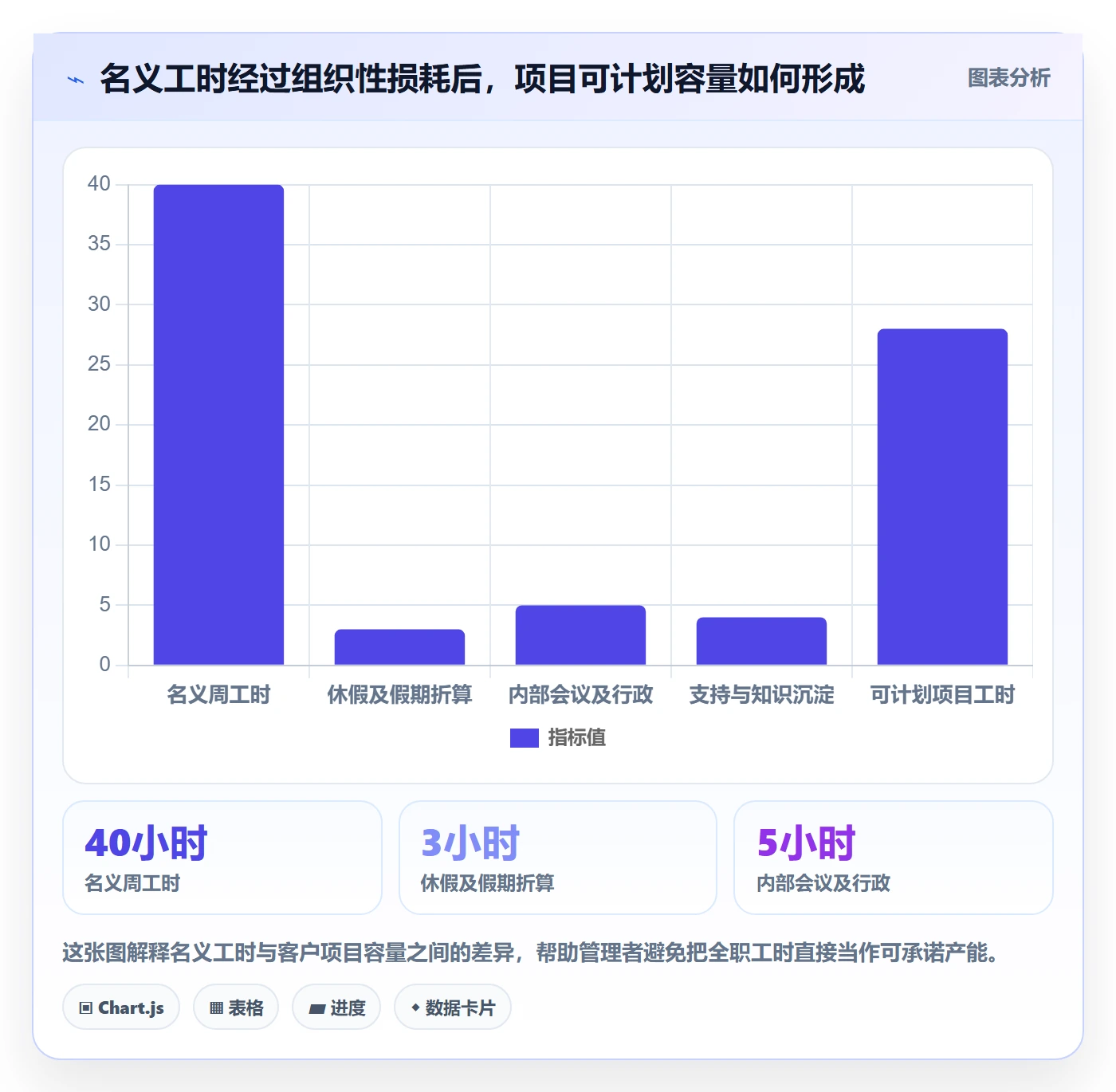Viewport: 1116px width, 1092px height.
Task: Click the 进度 progress icon tag
Action: pos(336,1008)
